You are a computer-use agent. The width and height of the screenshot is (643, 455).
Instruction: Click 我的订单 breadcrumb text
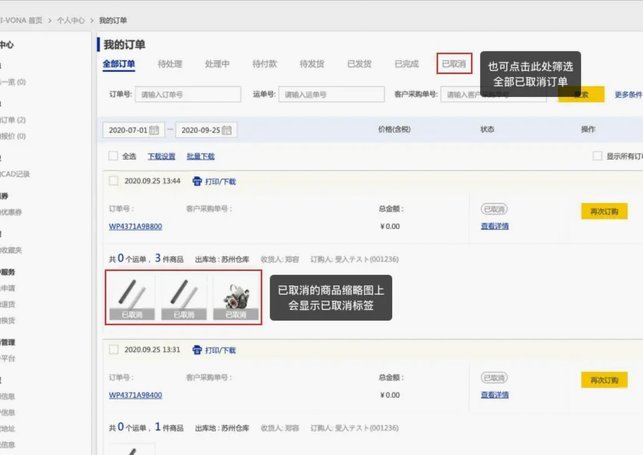[113, 20]
